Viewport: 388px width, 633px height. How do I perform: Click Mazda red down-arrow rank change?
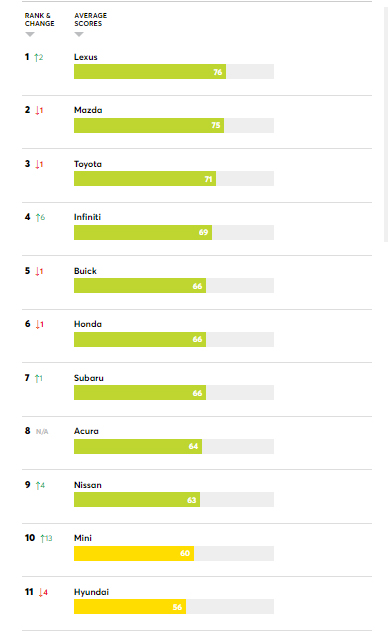[39, 110]
